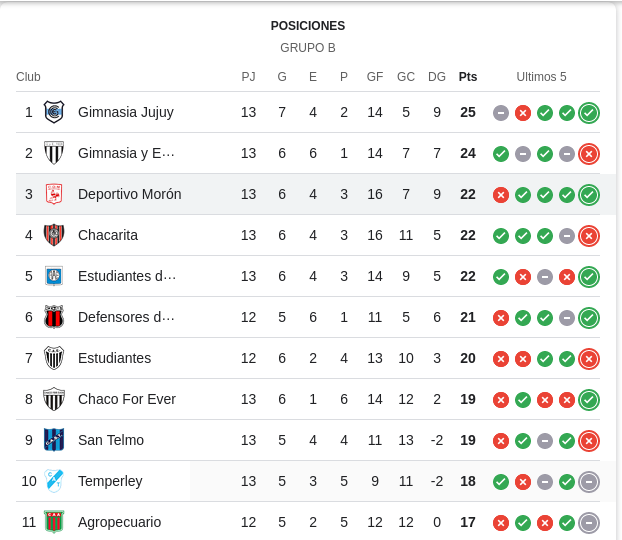Open the Deportivo Morón team link
The height and width of the screenshot is (540, 622).
(x=130, y=194)
